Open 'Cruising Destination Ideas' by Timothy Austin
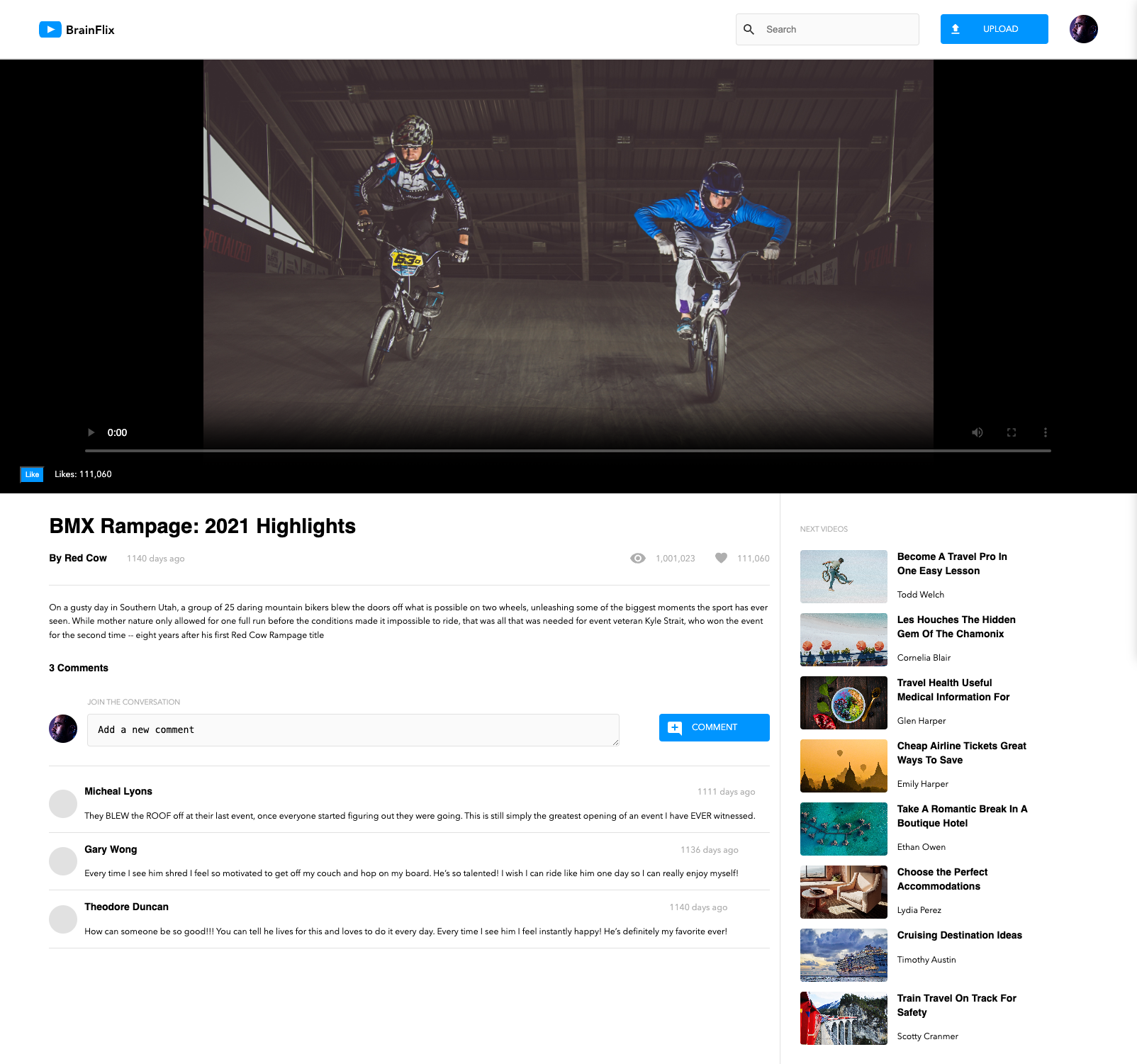Image resolution: width=1137 pixels, height=1064 pixels. coord(959,935)
